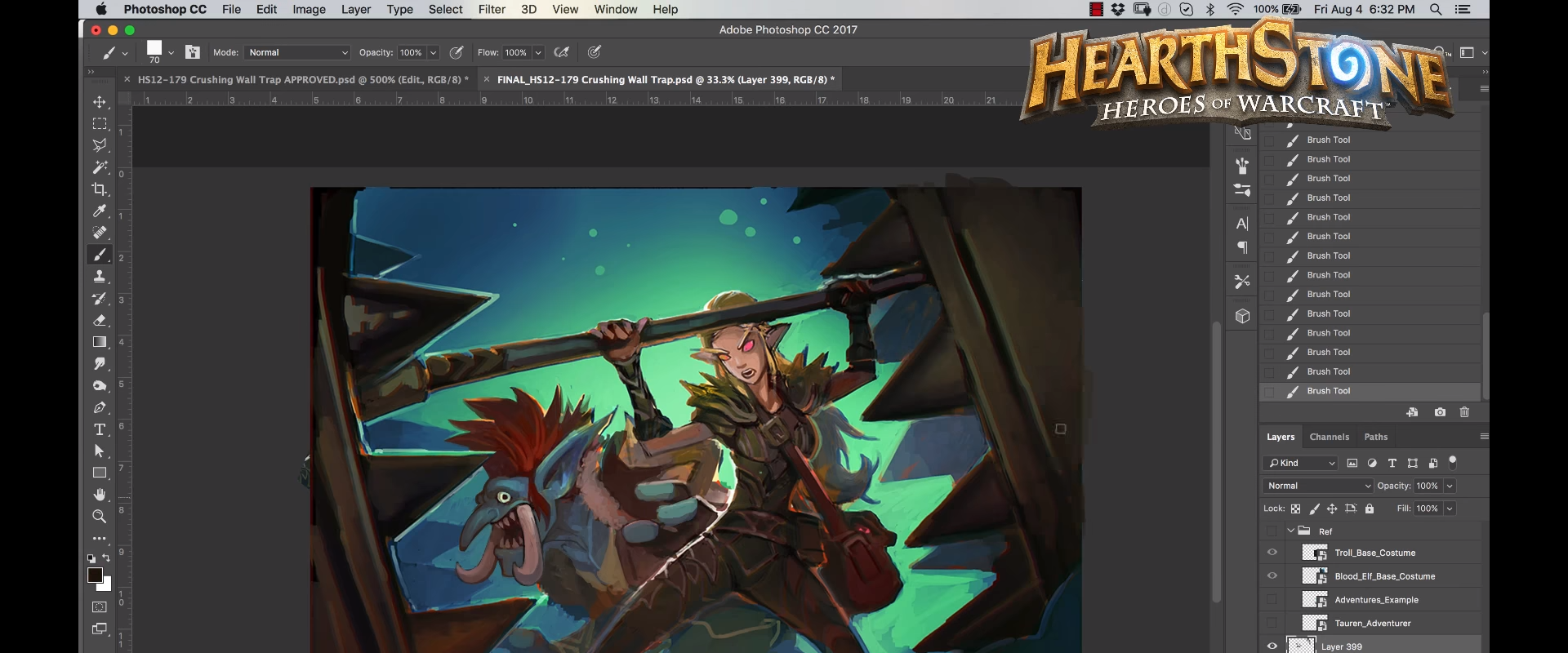
Task: Show the Adventures_Example layer
Action: (1272, 600)
